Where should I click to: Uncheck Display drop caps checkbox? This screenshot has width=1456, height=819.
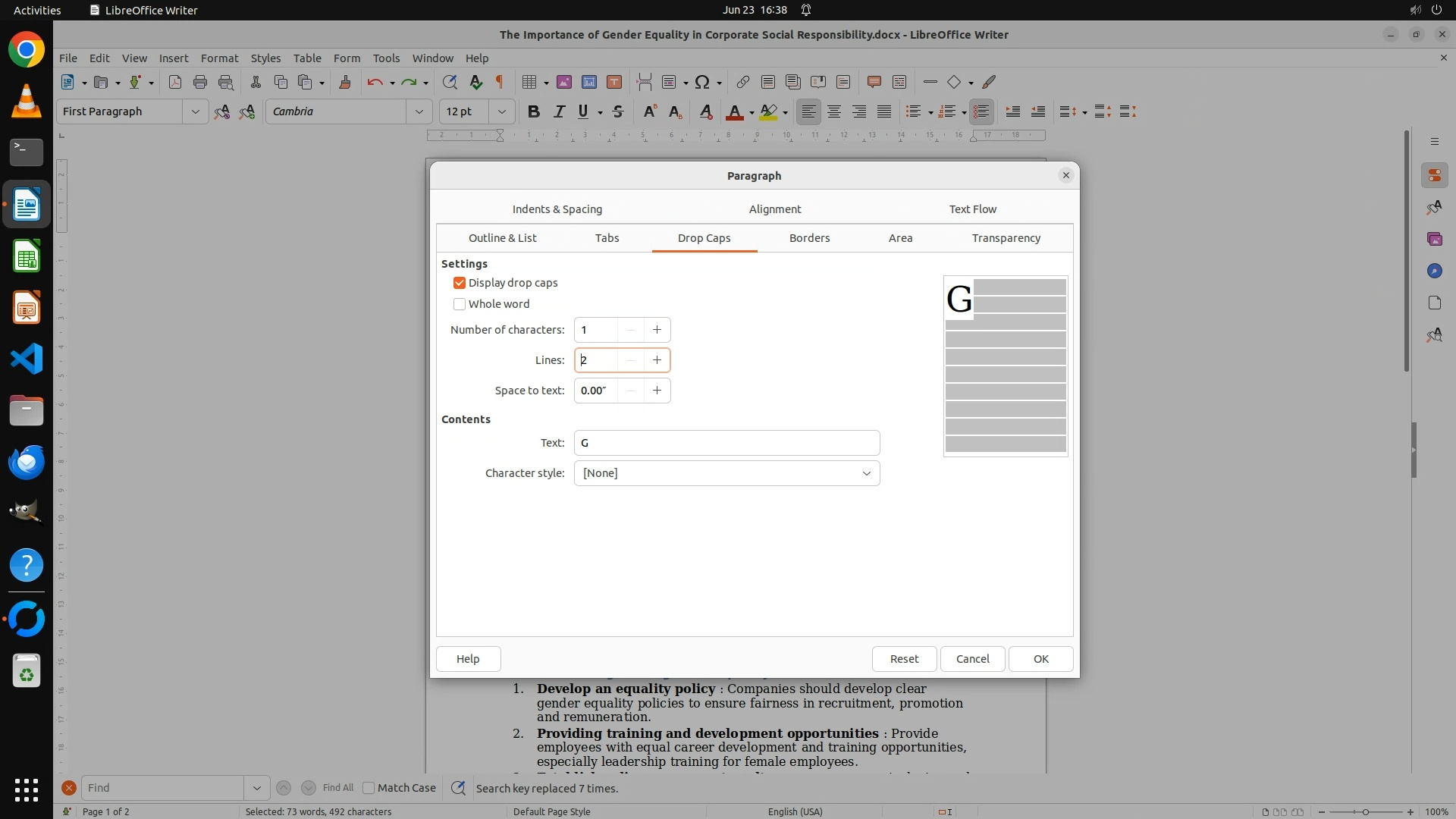point(460,283)
